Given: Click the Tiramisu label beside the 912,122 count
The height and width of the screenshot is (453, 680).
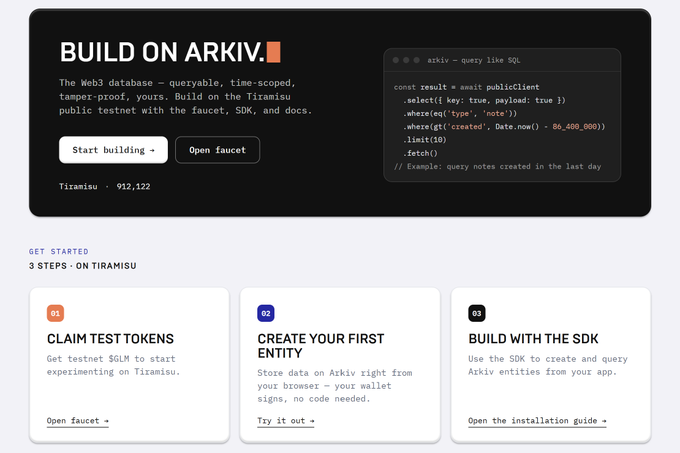Looking at the screenshot, I should 78,187.
